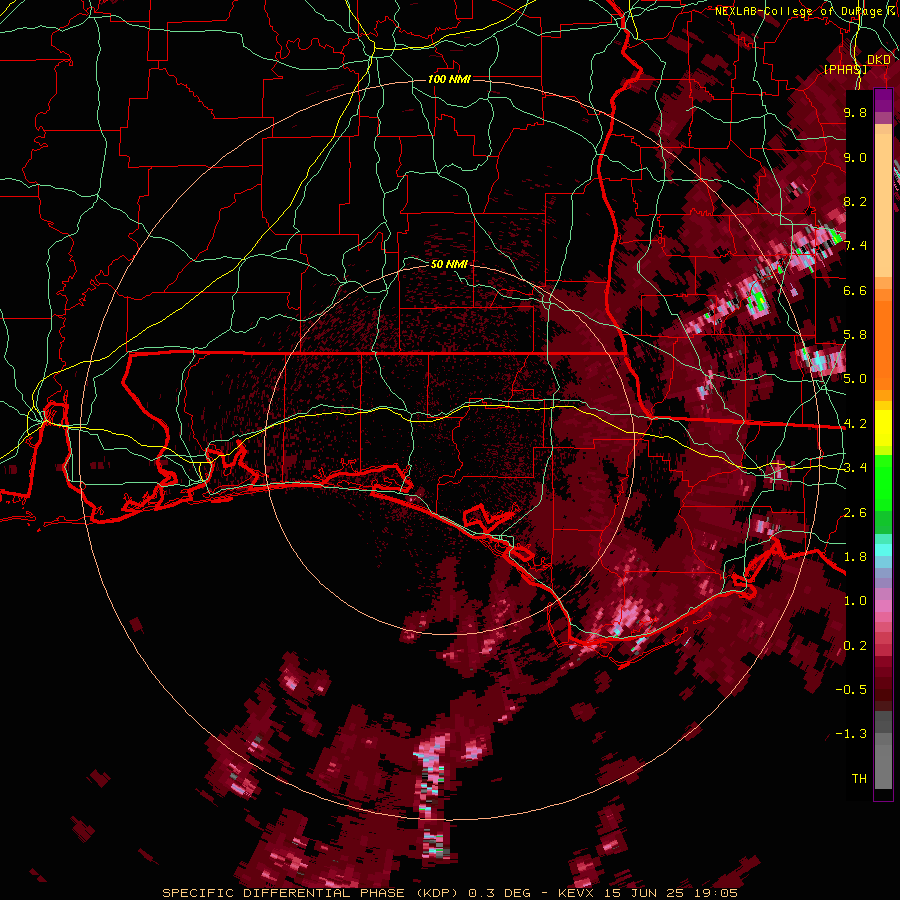Click the "15 JUN 25 19:05" timestamp

tap(671, 893)
